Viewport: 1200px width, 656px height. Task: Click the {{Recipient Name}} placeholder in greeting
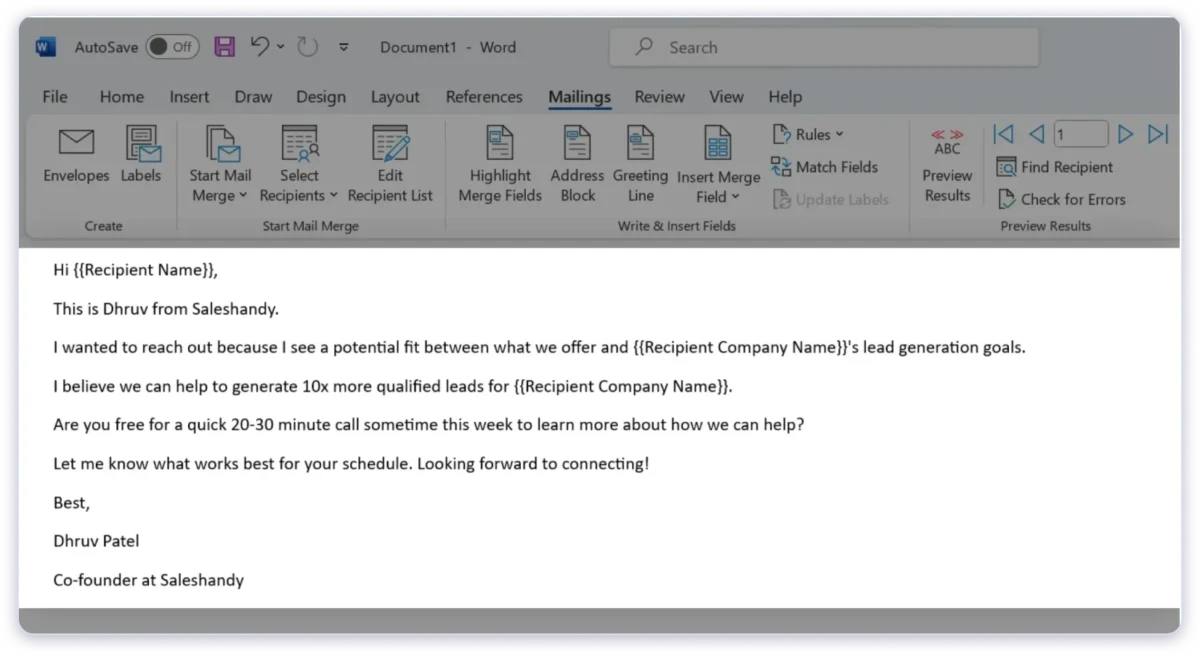[x=144, y=270]
